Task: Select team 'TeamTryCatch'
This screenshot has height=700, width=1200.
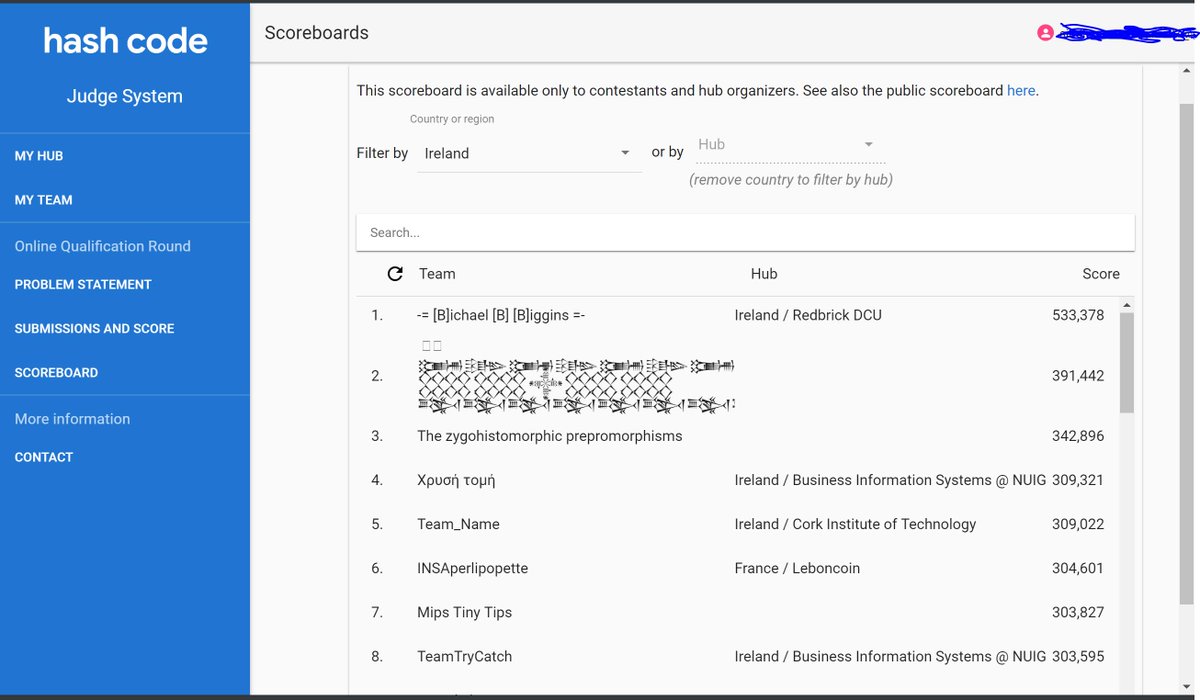Action: [464, 656]
